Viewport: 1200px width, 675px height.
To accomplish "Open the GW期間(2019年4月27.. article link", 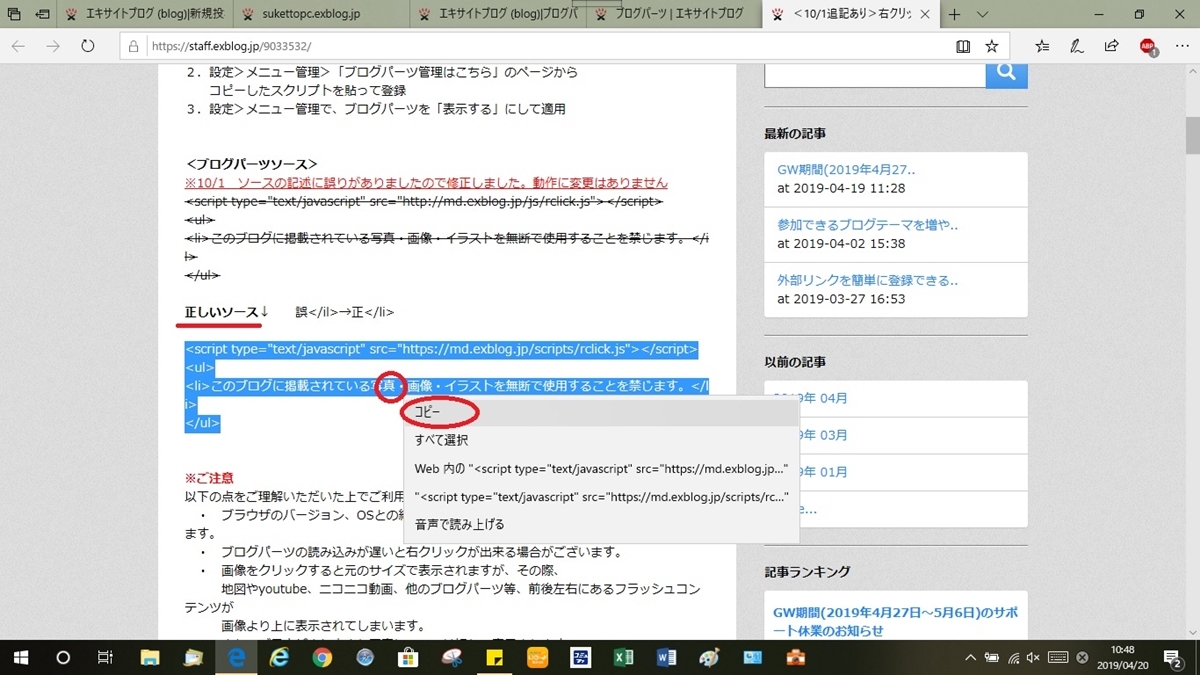I will (x=846, y=170).
